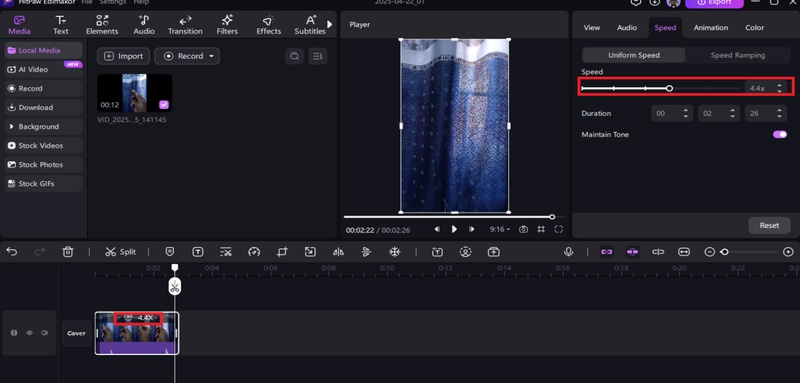Toggle the checkmark on the video thumbnail

click(x=164, y=105)
